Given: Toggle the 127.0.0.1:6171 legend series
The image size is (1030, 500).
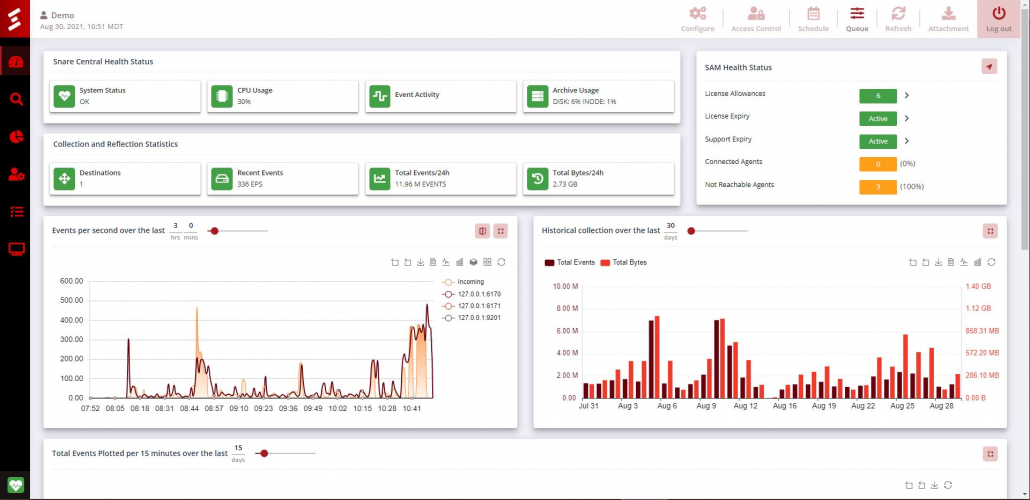Looking at the screenshot, I should point(472,306).
